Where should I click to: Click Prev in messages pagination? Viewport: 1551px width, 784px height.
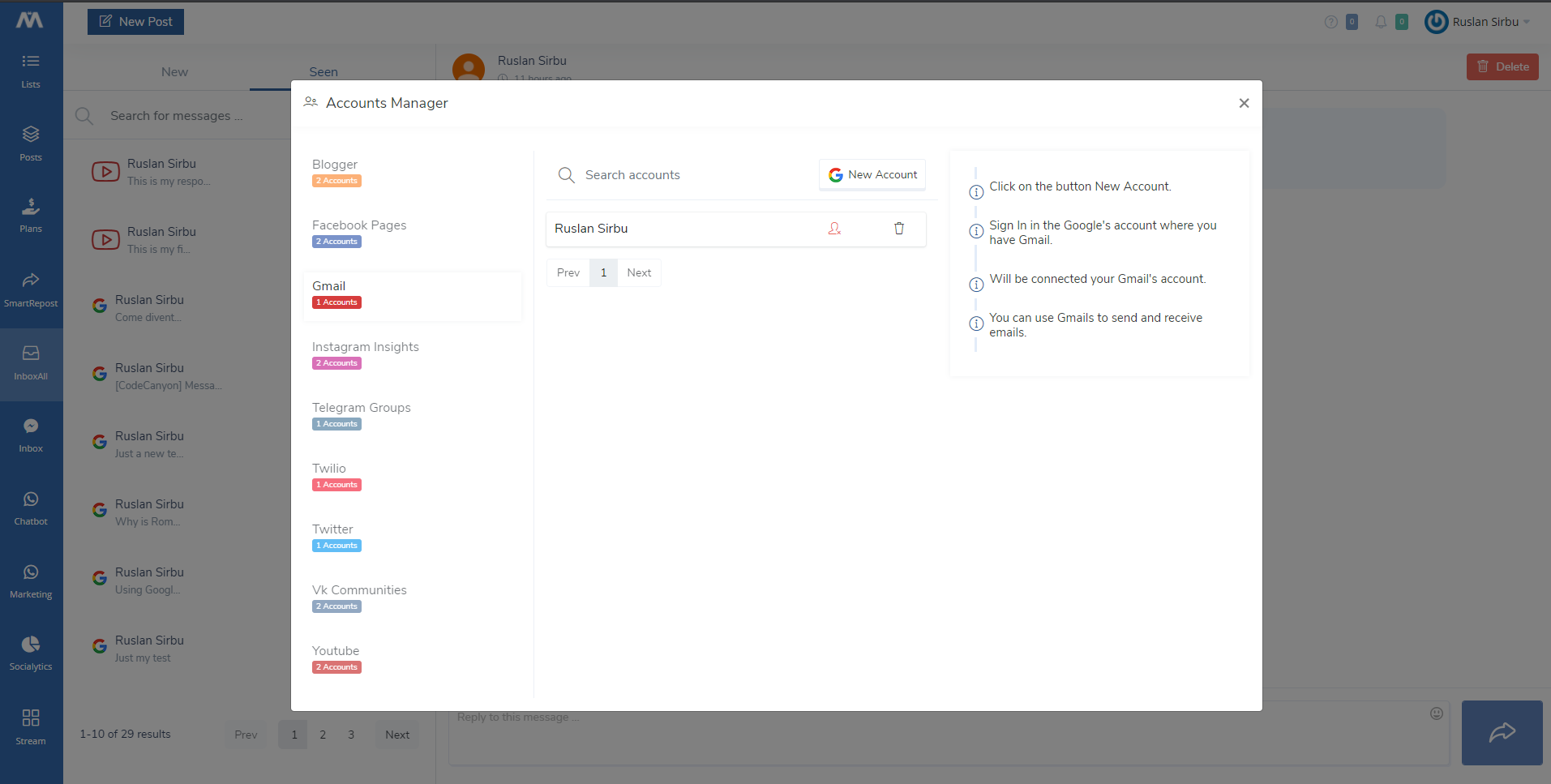(x=246, y=735)
